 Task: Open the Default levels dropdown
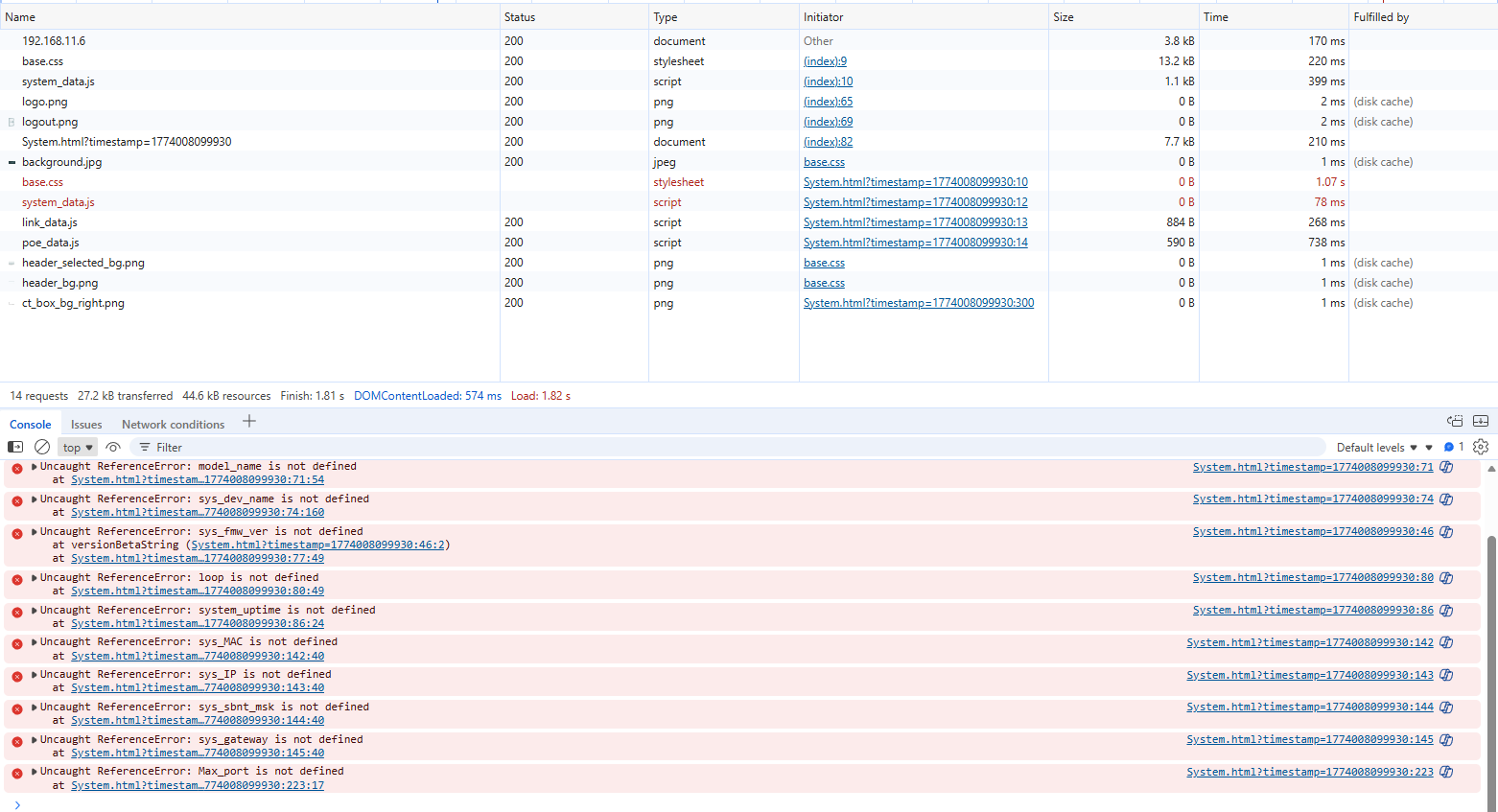point(1377,448)
